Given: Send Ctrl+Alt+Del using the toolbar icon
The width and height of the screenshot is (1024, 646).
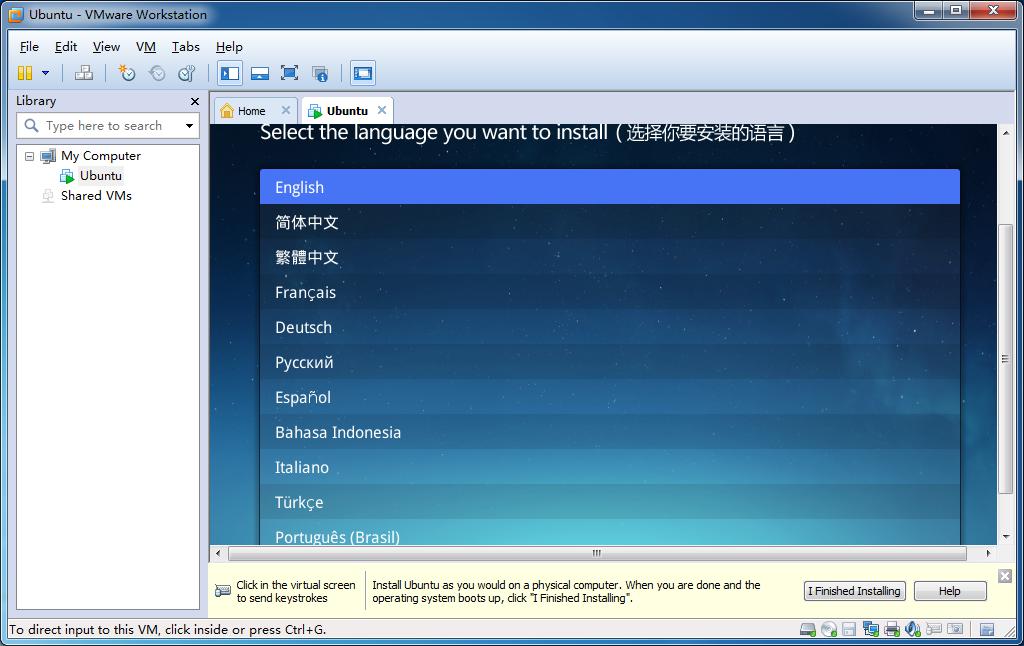Looking at the screenshot, I should [84, 73].
